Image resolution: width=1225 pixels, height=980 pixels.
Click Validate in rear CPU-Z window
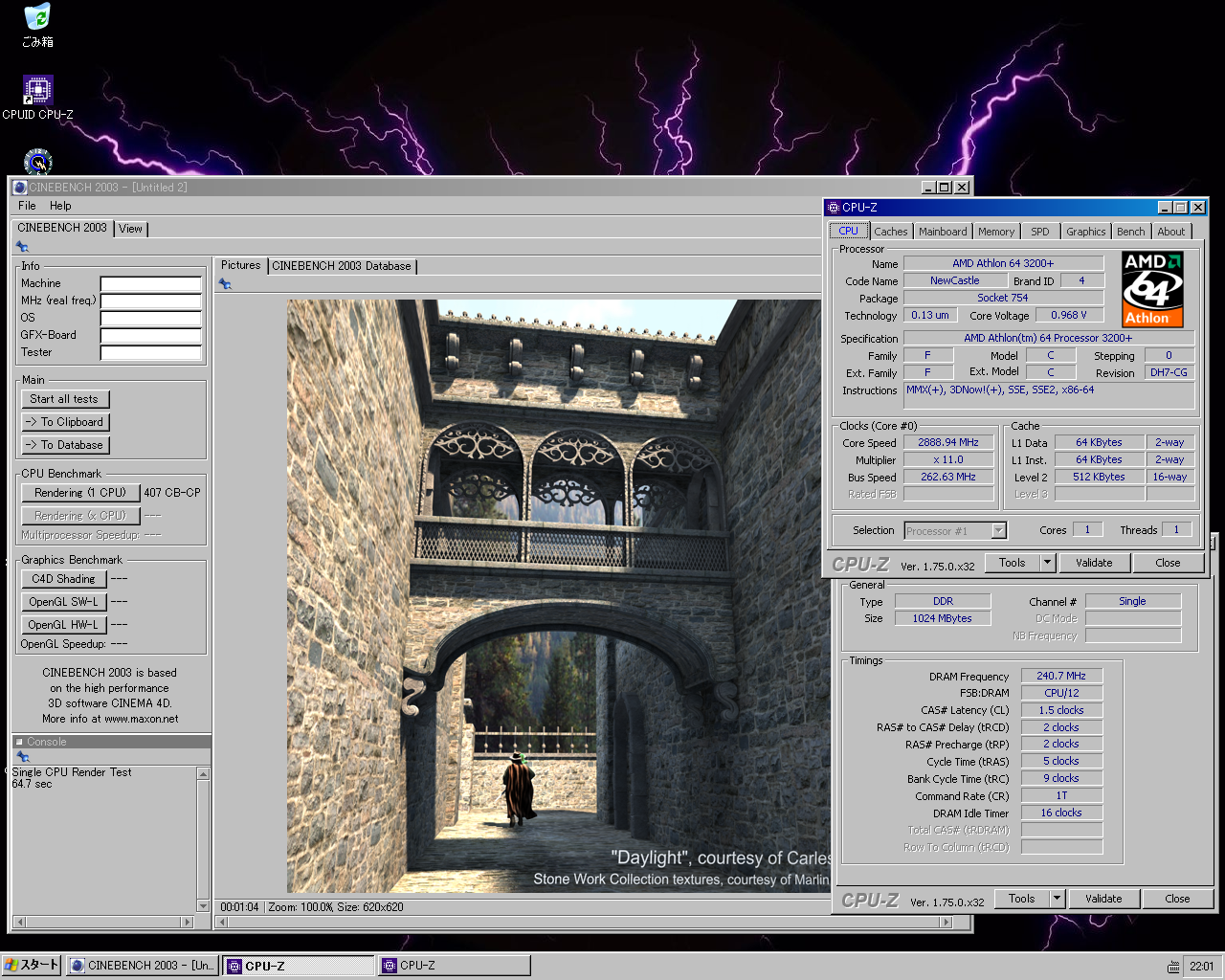[x=1103, y=899]
